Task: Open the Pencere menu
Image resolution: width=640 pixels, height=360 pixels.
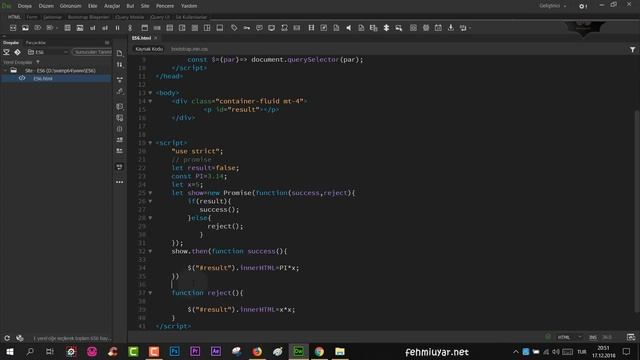Action: [165, 6]
